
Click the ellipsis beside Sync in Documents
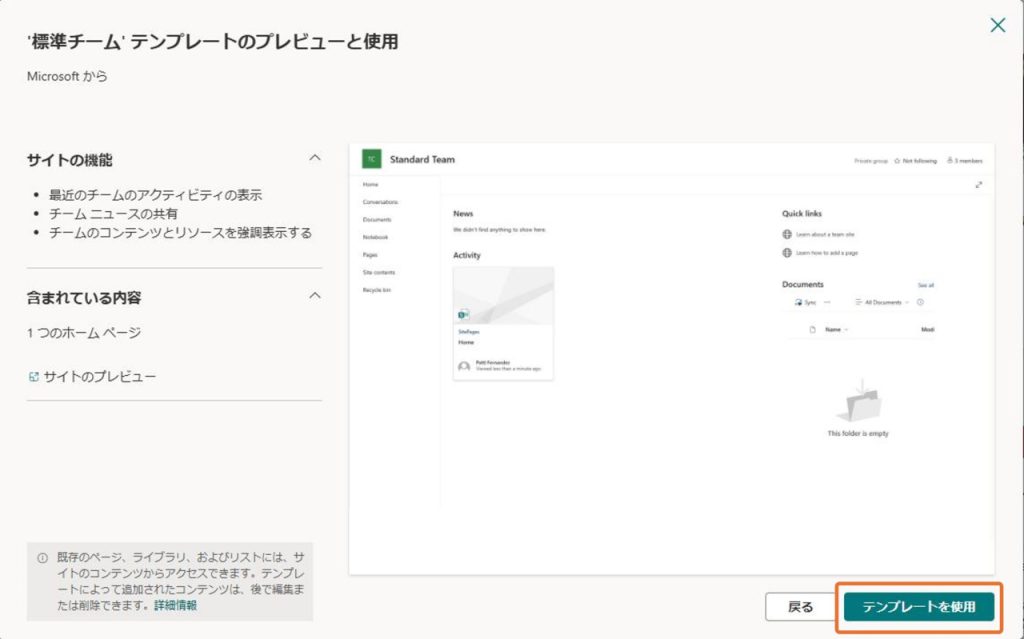pos(827,303)
